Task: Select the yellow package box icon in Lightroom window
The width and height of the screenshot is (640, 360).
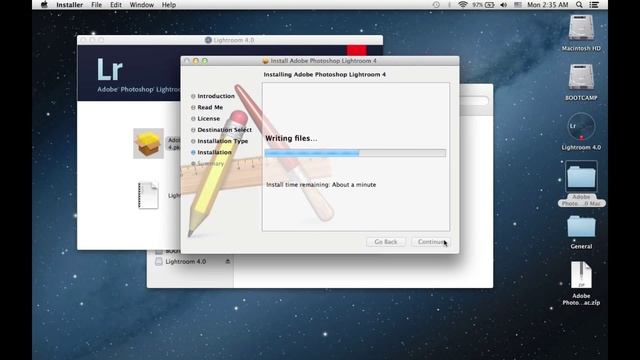Action: click(x=148, y=143)
